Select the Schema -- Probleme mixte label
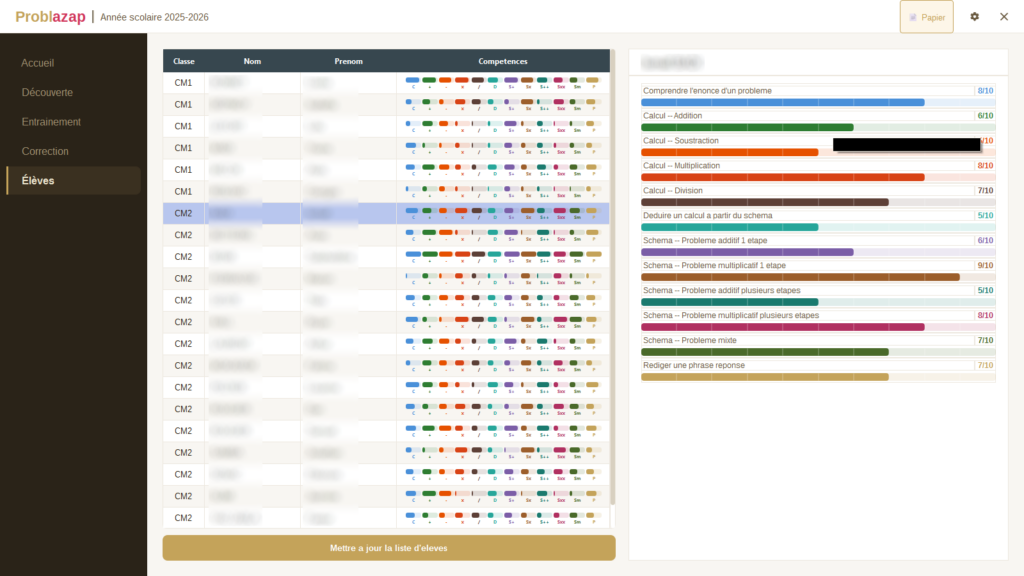The width and height of the screenshot is (1024, 576). tap(689, 340)
